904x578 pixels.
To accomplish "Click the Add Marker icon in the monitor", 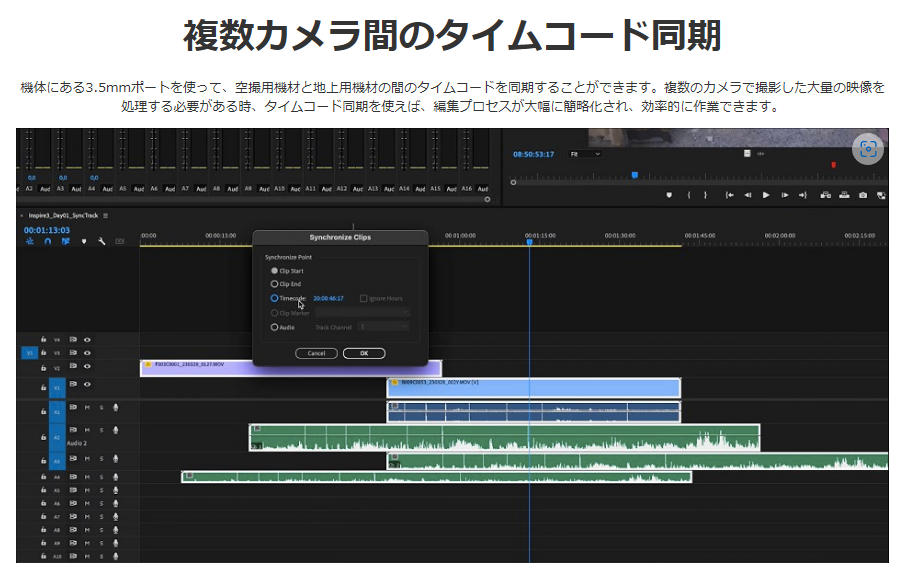I will point(671,195).
